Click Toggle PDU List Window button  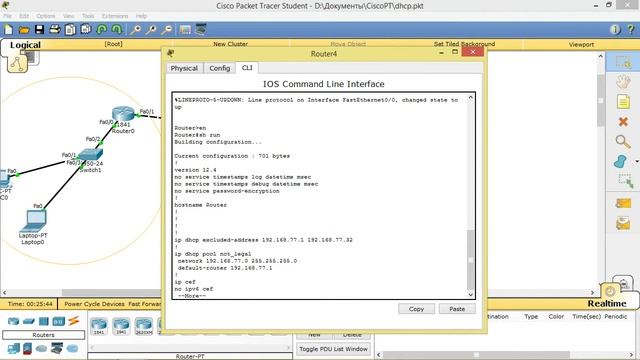coord(333,349)
